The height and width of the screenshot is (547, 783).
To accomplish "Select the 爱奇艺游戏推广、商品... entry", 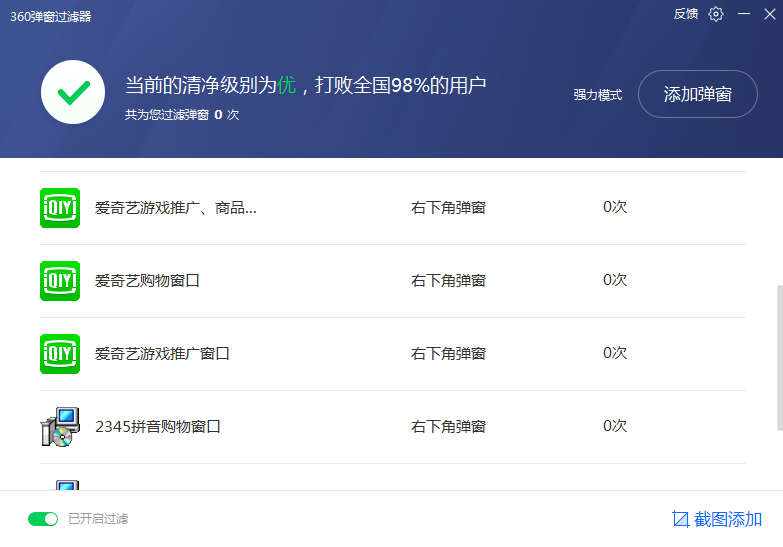I will point(392,208).
